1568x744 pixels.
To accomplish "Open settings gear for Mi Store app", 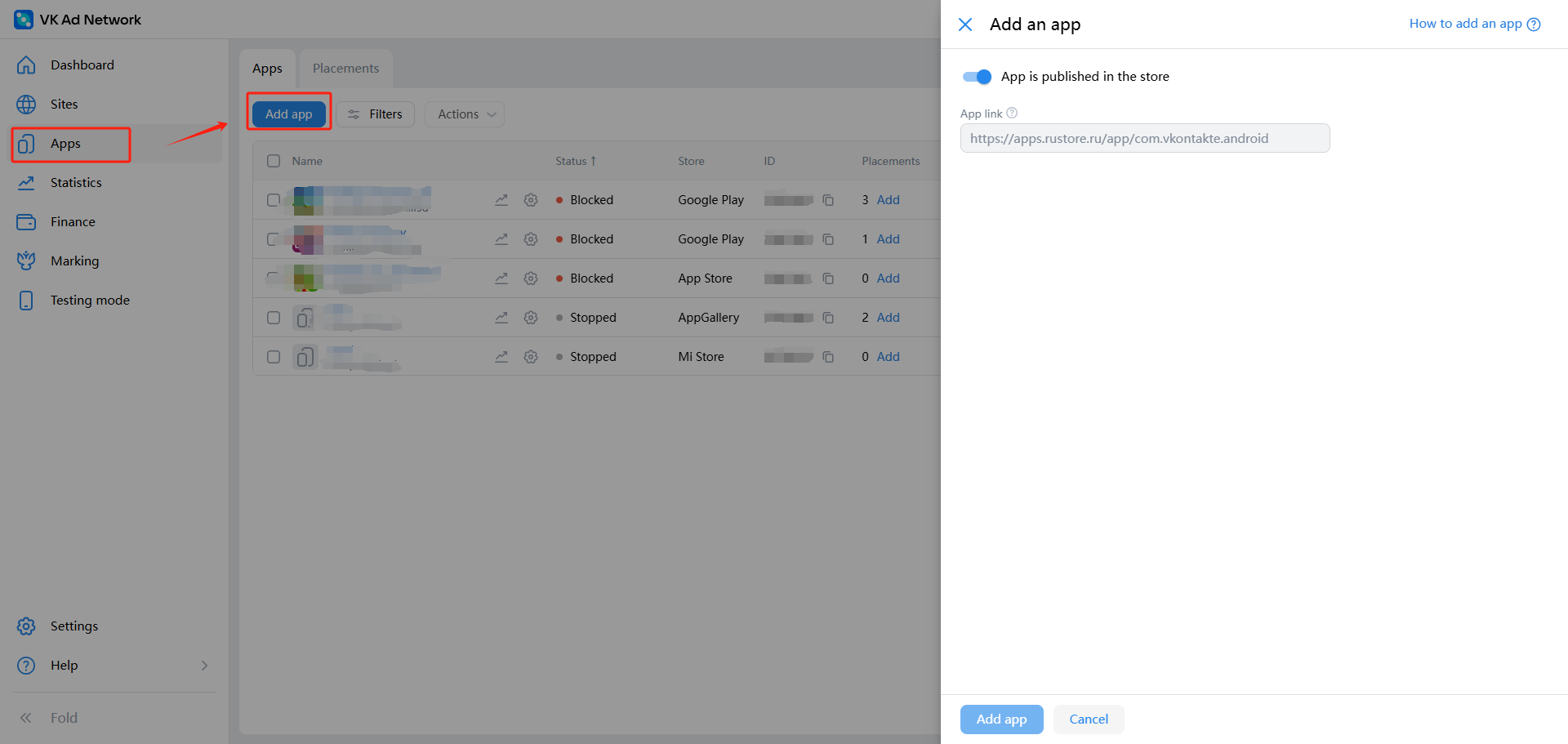I will [531, 357].
